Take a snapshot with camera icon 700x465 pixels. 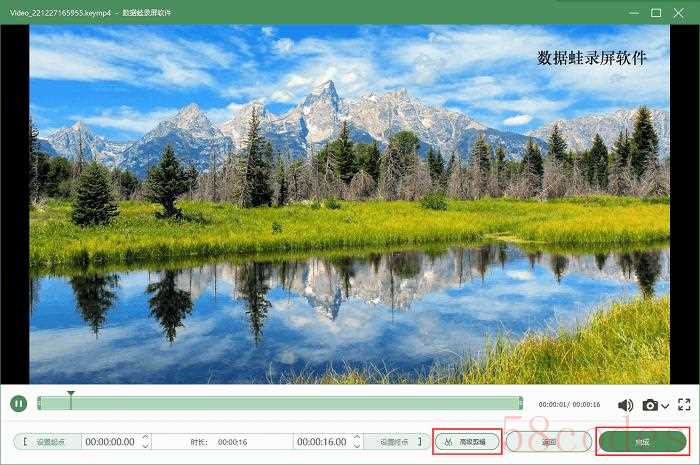coord(651,405)
